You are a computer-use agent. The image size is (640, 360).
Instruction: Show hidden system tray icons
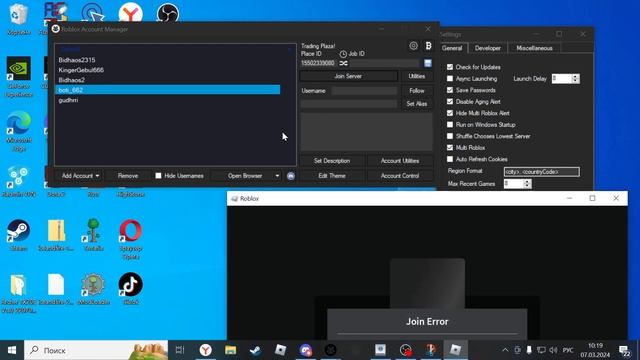click(505, 350)
